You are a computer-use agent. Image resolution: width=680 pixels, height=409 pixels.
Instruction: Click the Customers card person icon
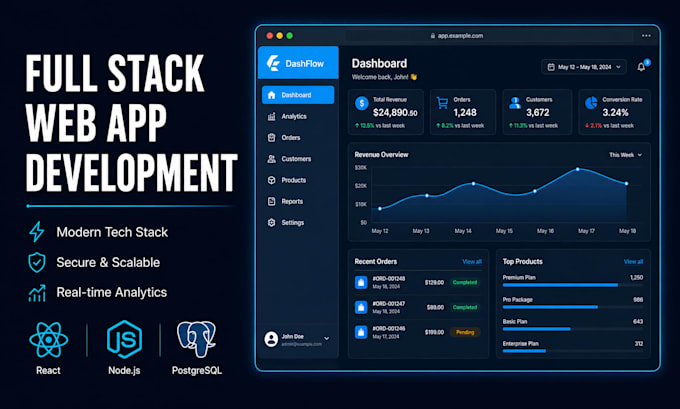click(x=515, y=103)
